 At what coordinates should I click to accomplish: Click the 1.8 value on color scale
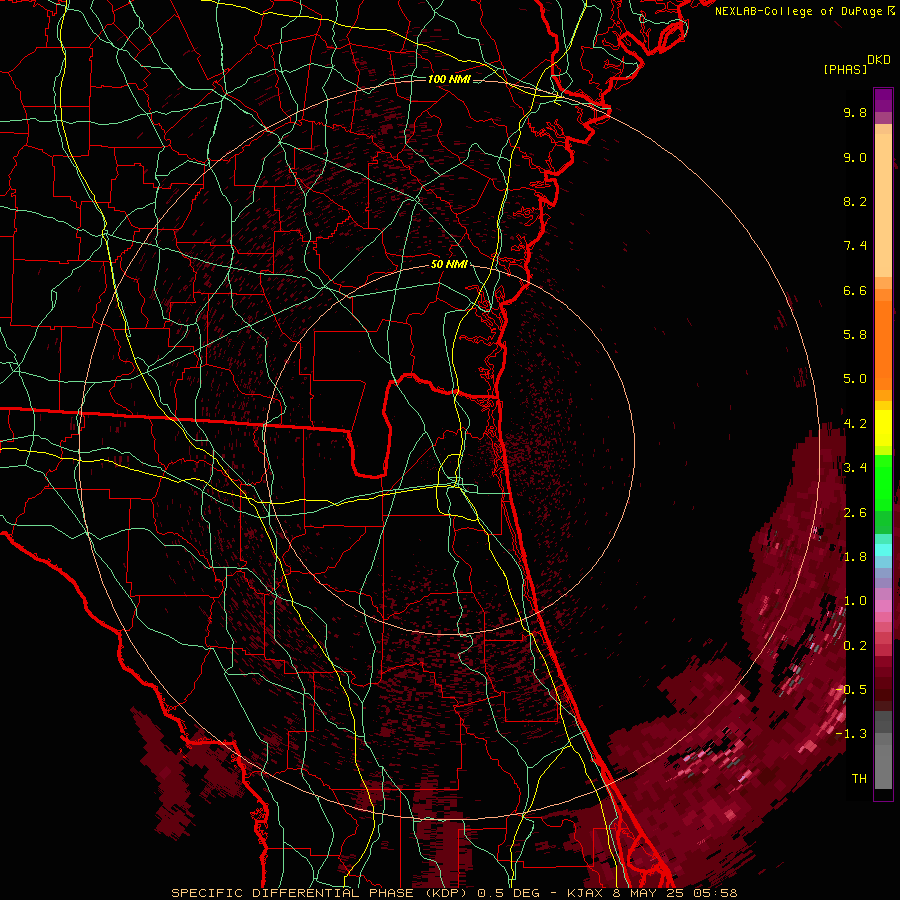(855, 557)
